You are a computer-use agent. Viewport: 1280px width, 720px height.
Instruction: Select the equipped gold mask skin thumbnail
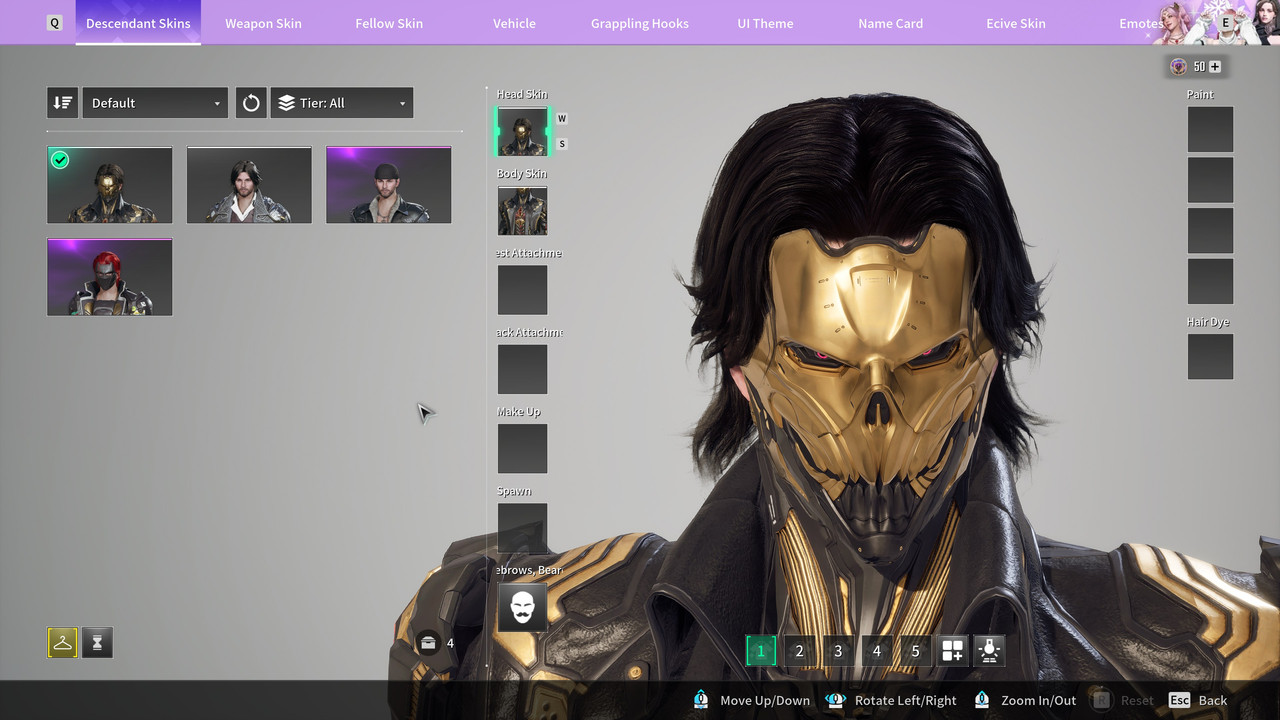[x=110, y=185]
